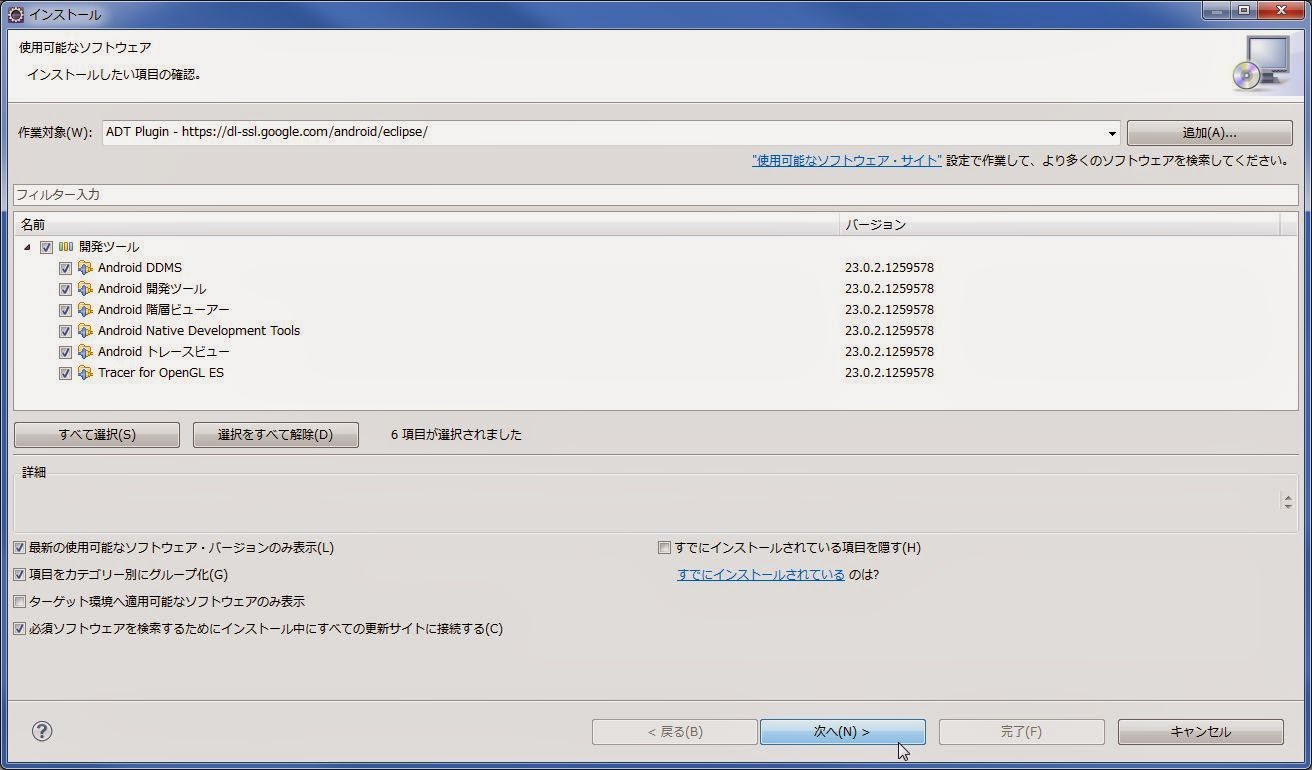
Task: Sort by the 名前 column header
Action: (x=426, y=225)
